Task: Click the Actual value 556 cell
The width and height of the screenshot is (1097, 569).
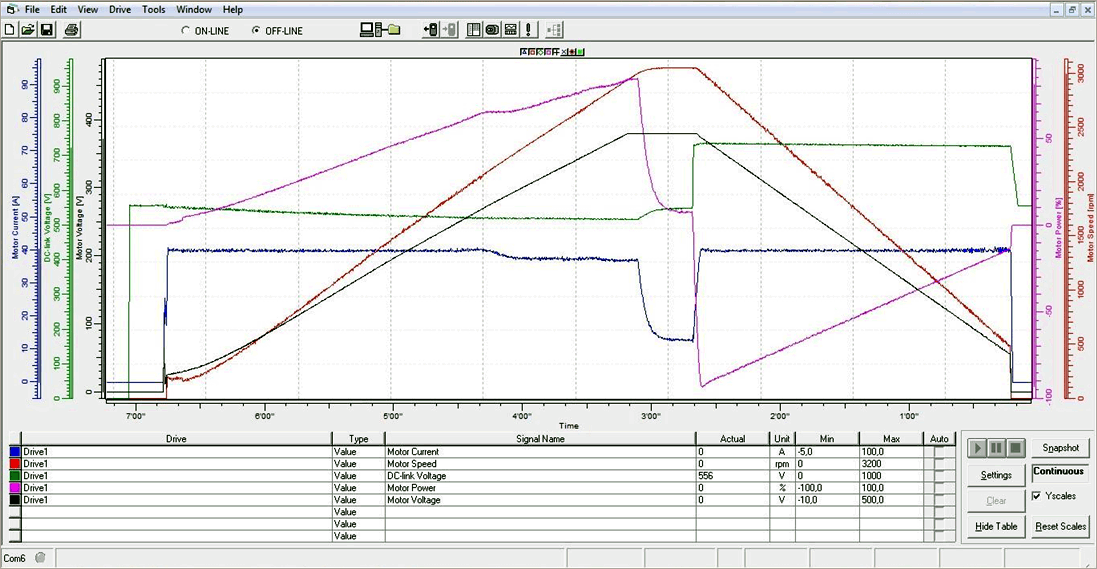Action: click(732, 475)
